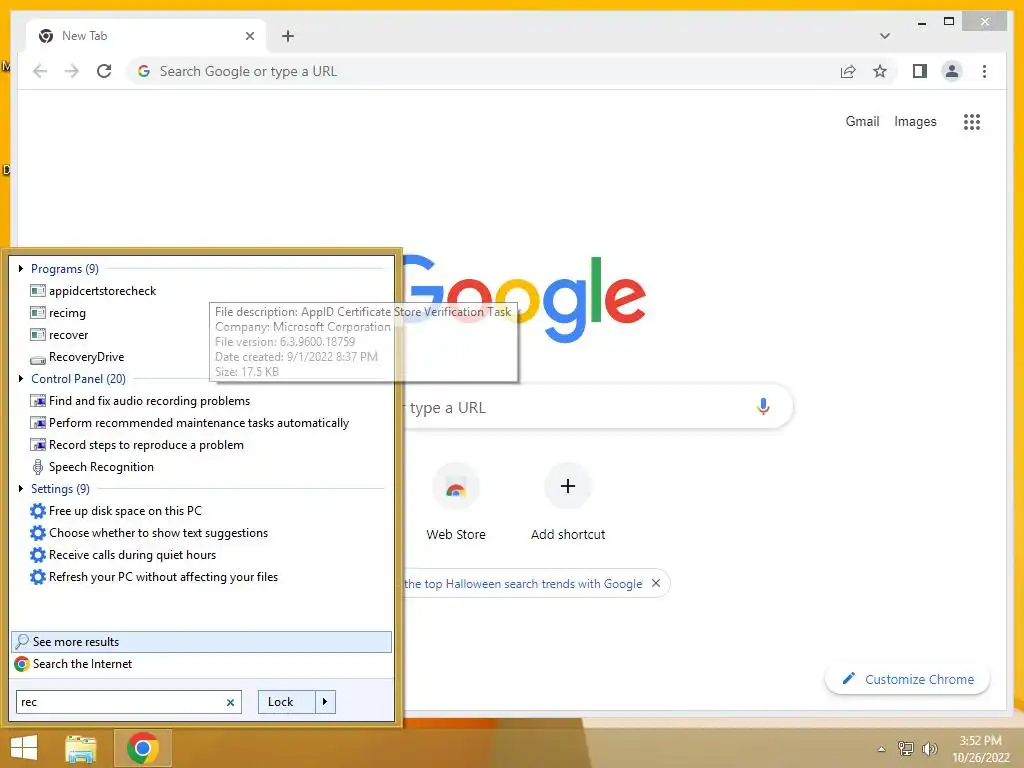Start voice search with the microphone
This screenshot has height=768, width=1024.
point(763,407)
